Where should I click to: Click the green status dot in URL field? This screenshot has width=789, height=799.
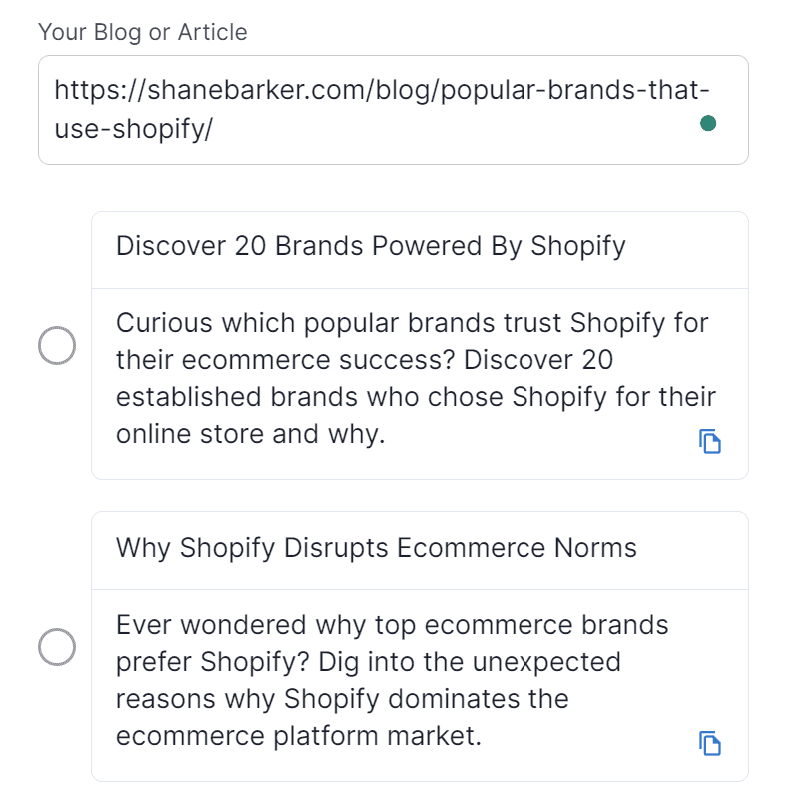(708, 123)
